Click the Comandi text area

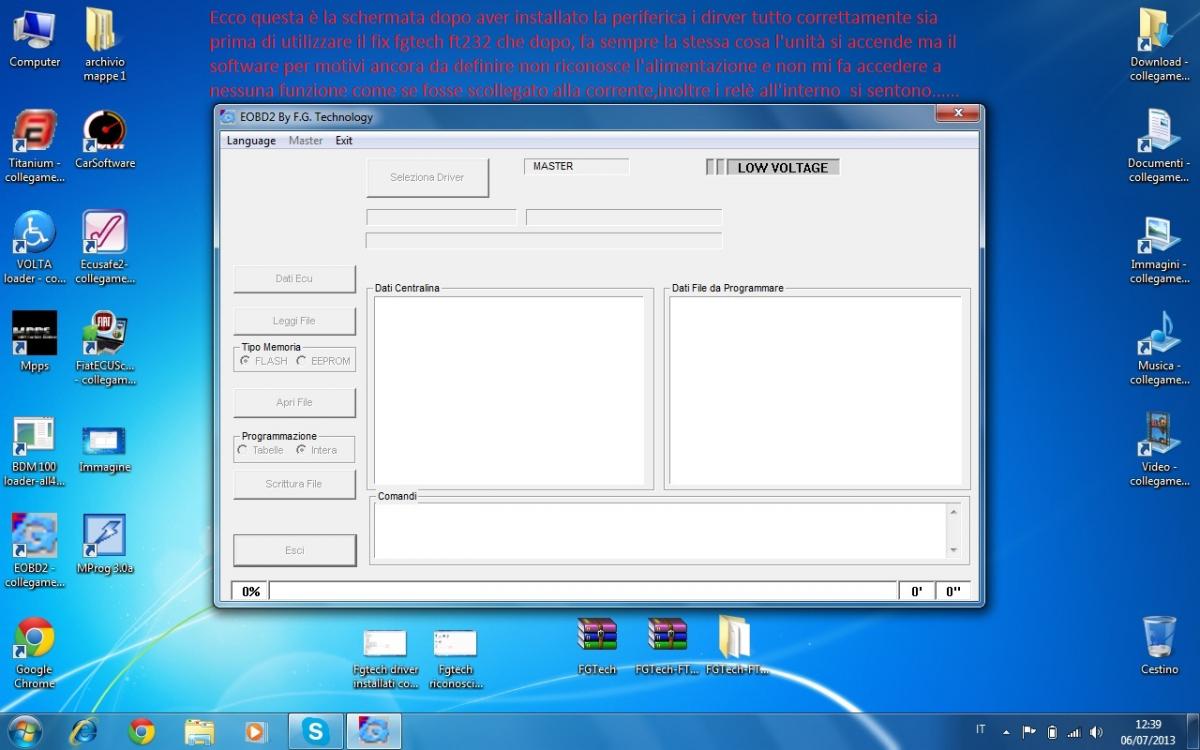click(659, 530)
